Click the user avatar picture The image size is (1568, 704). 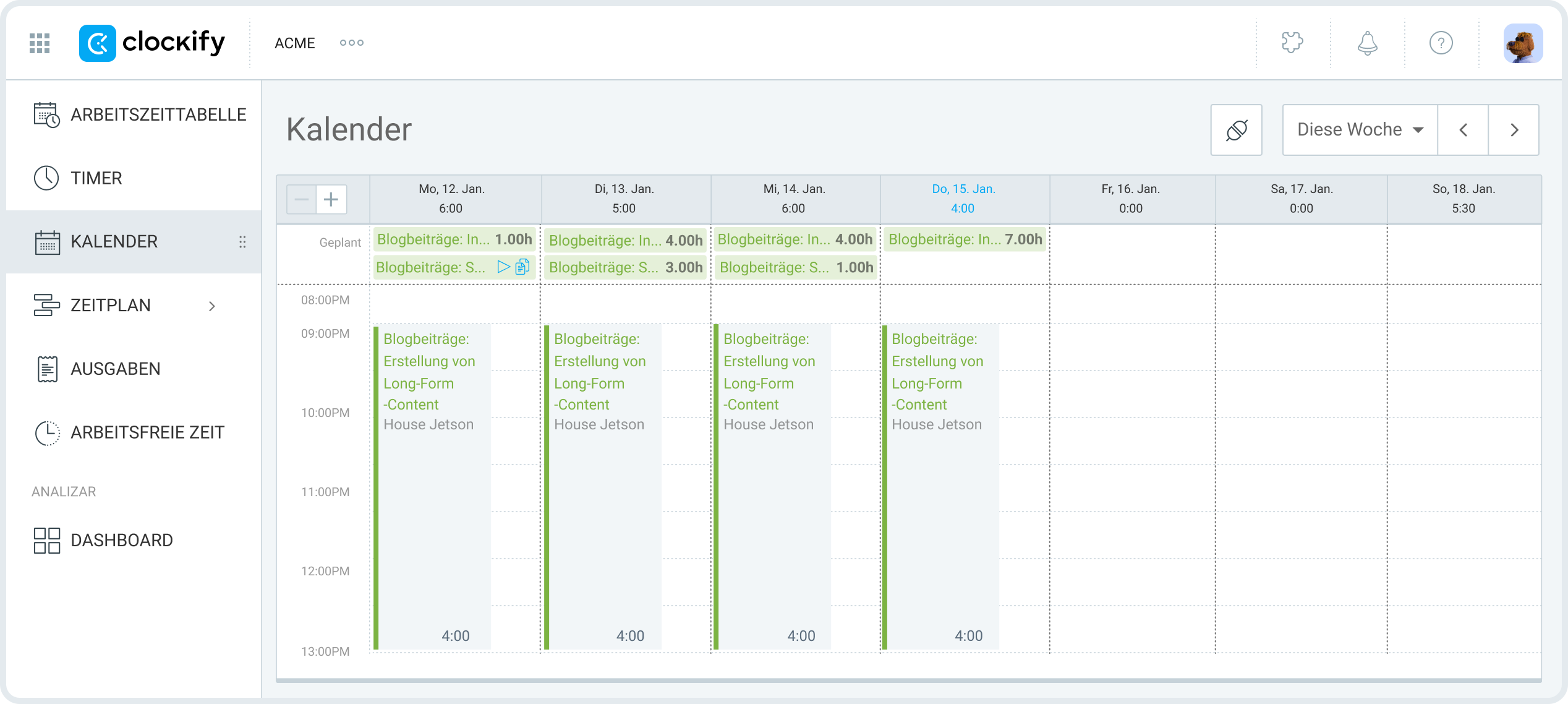pos(1522,43)
